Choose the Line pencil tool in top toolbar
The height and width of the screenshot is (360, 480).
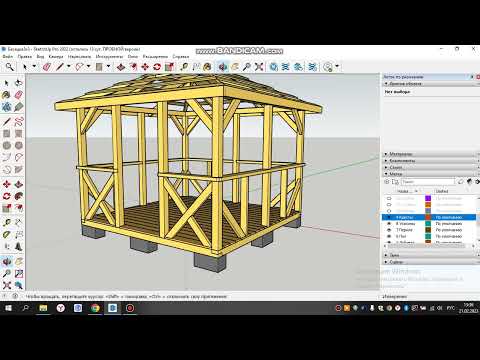[x=60, y=67]
